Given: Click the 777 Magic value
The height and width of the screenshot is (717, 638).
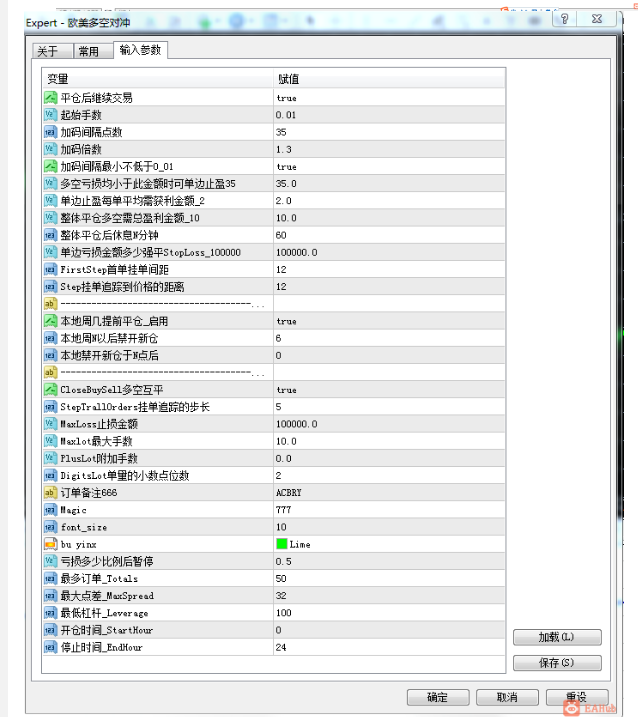Looking at the screenshot, I should coord(284,510).
